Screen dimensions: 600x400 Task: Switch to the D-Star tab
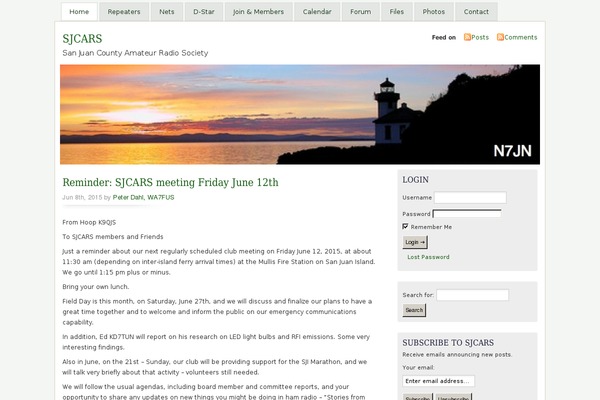204,12
